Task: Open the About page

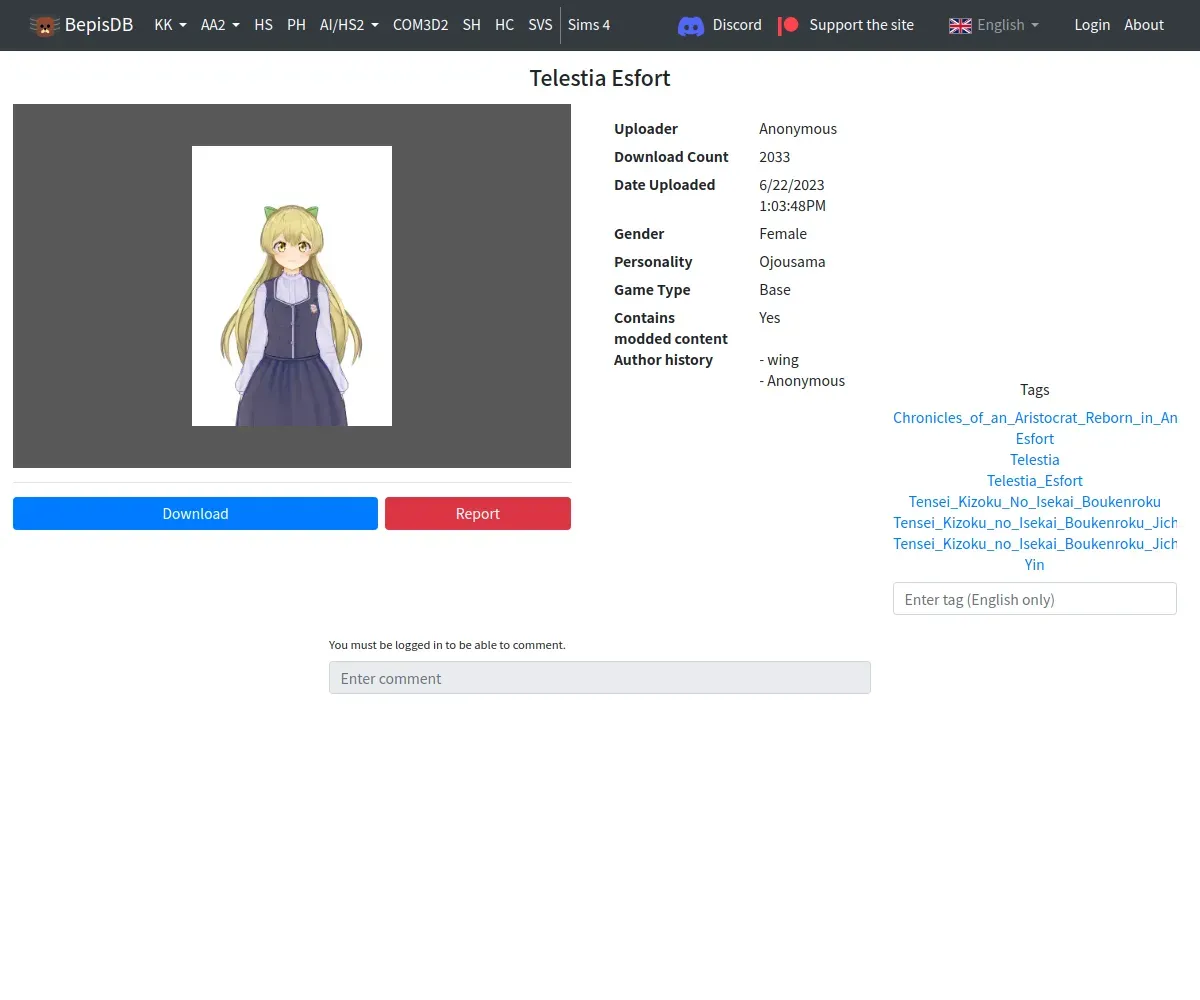Action: click(x=1144, y=25)
